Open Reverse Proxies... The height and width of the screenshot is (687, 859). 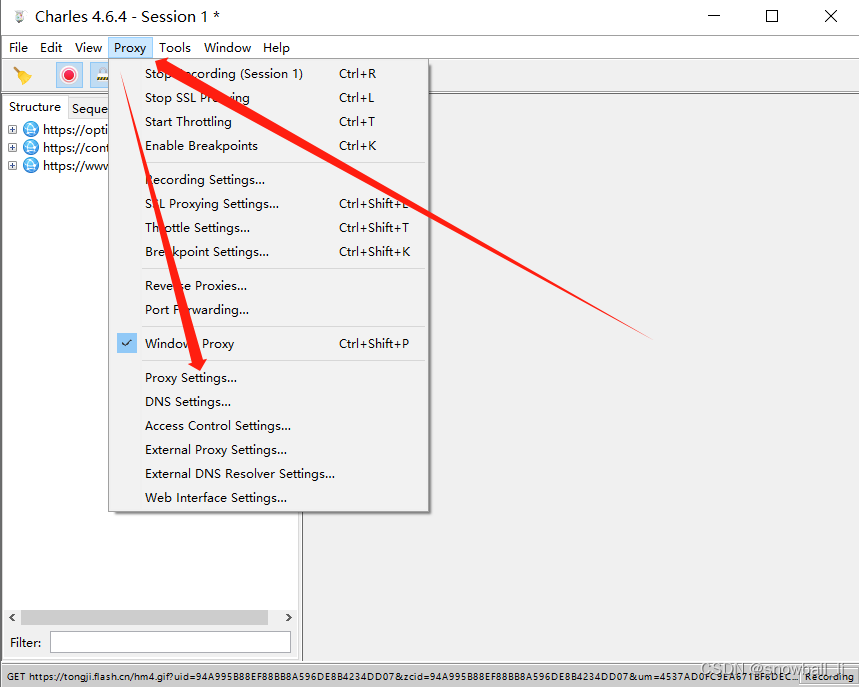(x=268, y=286)
